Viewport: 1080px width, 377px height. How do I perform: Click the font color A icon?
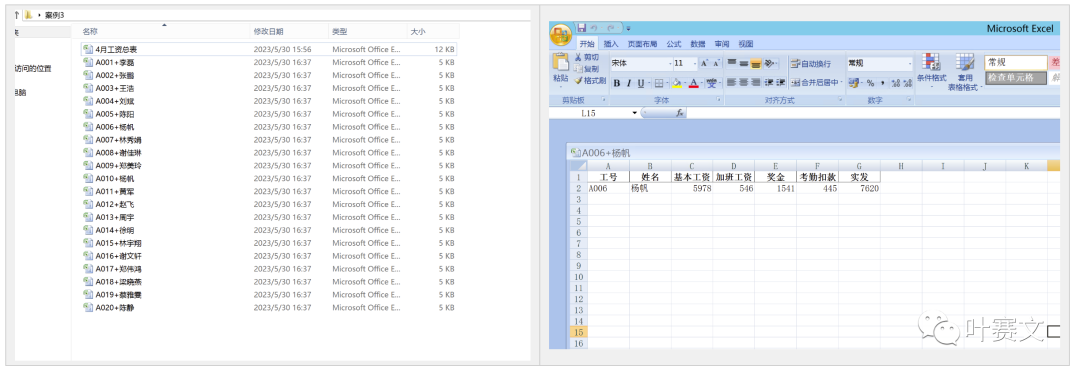694,83
